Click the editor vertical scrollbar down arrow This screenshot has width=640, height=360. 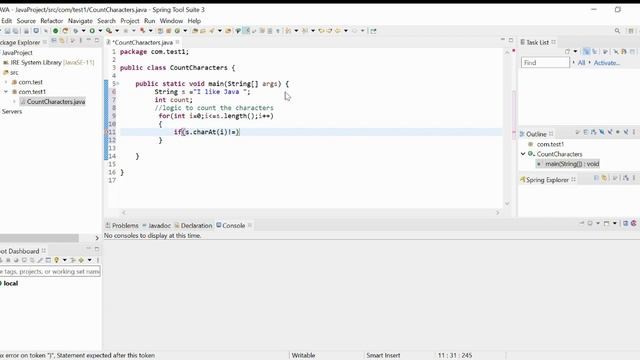pos(507,203)
